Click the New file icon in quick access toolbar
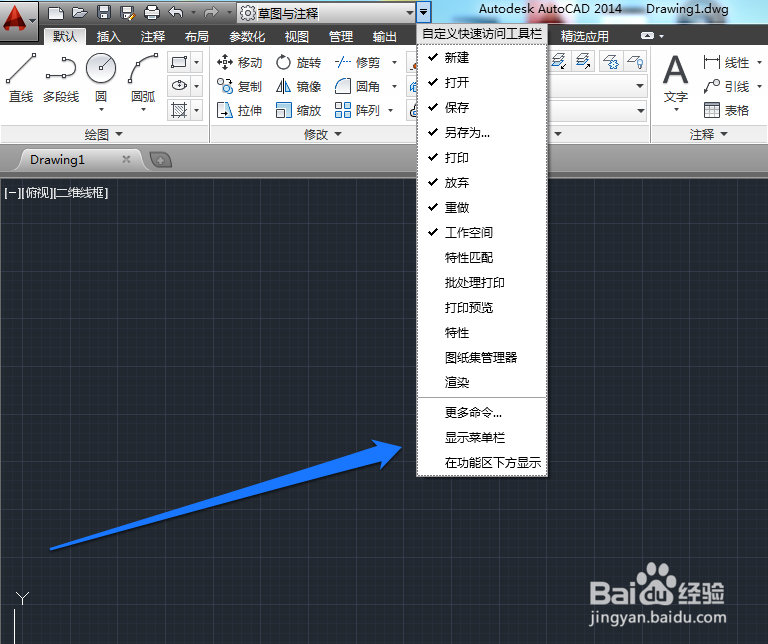The width and height of the screenshot is (768, 644). click(56, 13)
